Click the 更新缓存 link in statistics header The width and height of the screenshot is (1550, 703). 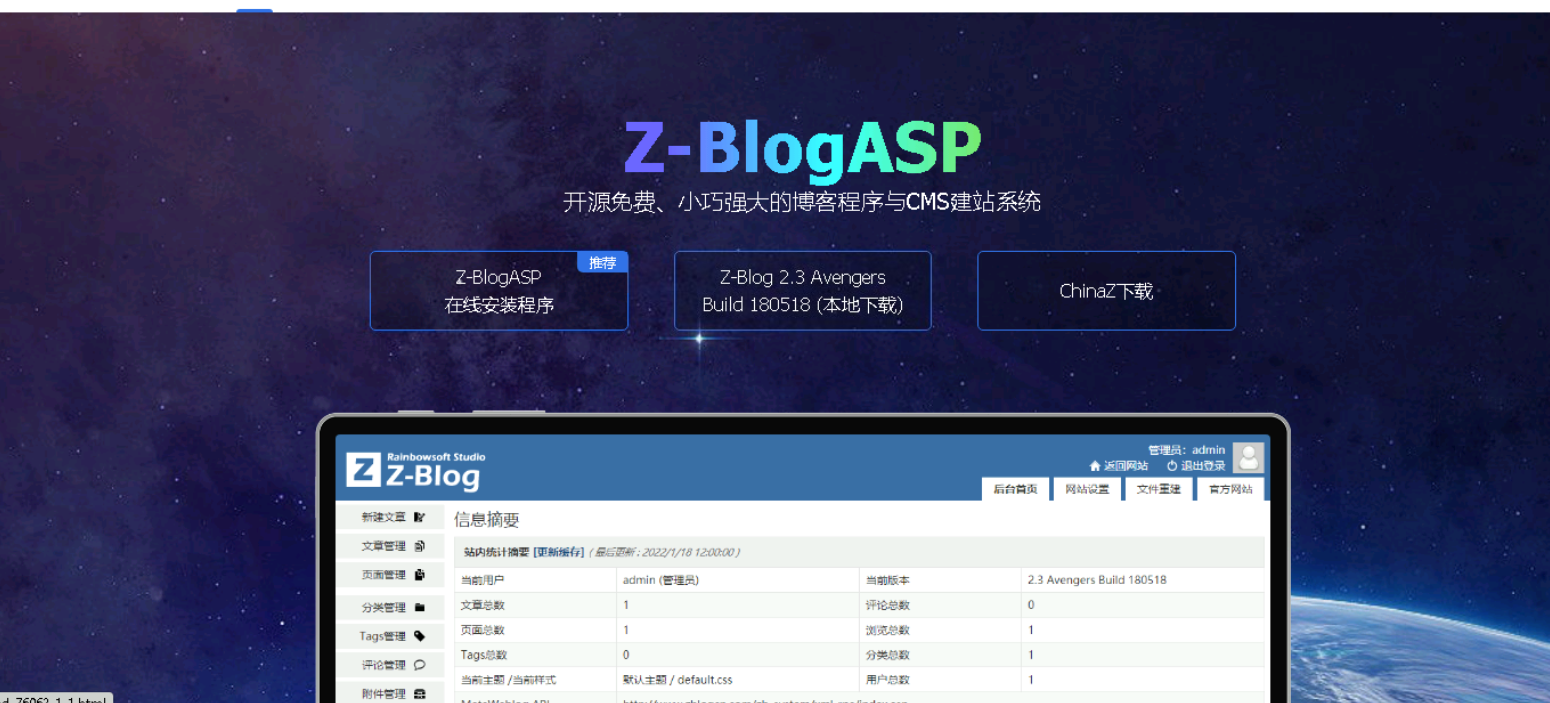559,552
